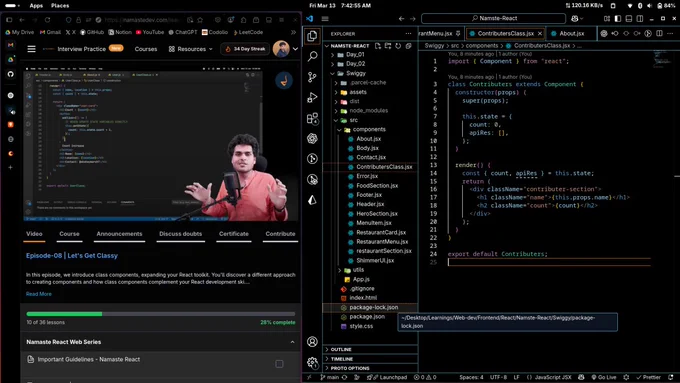Screen dimensions: 680x383
Task: Click the Go Live status bar button
Action: tap(604, 377)
